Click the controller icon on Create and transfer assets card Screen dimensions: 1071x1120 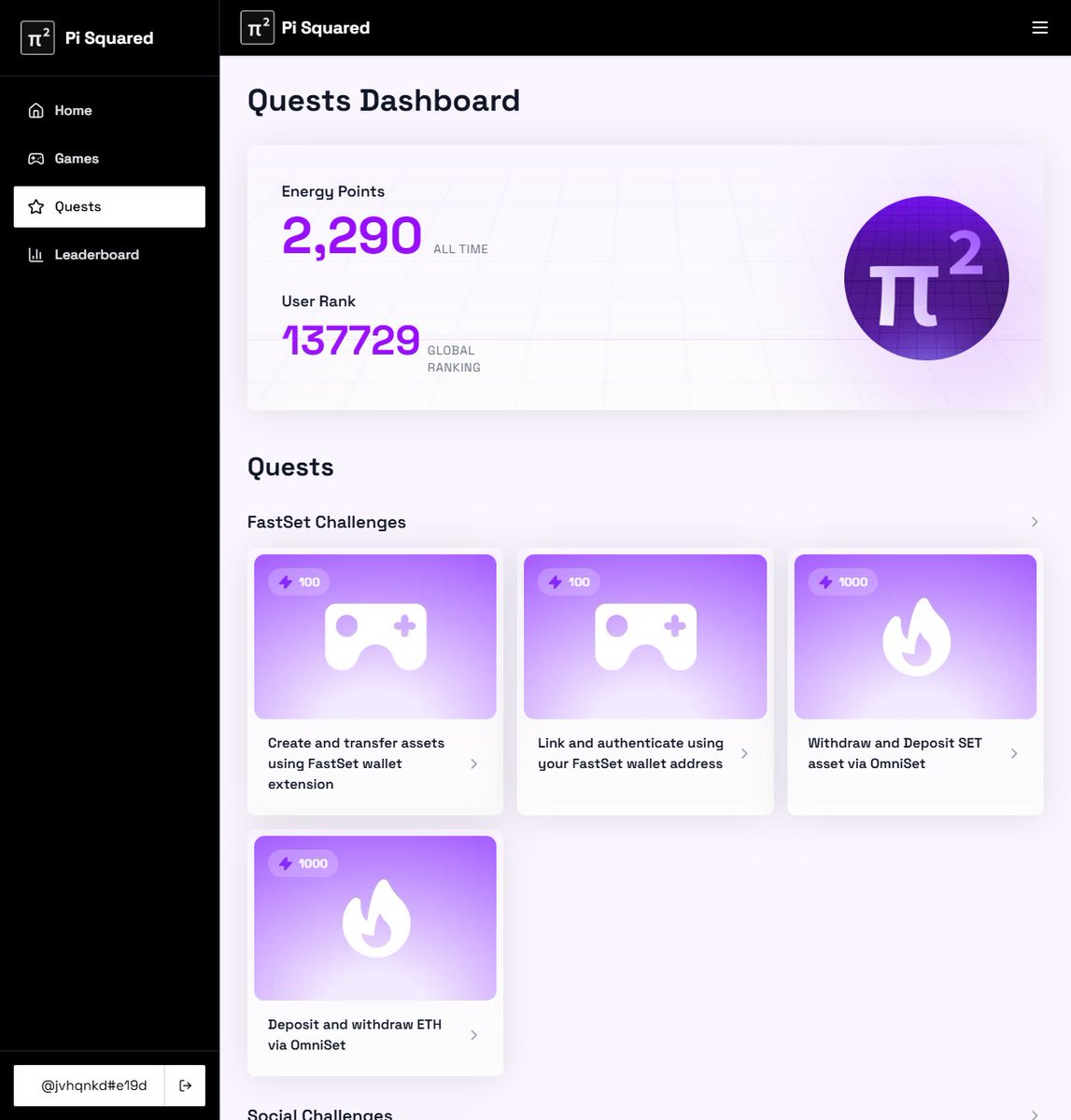pyautogui.click(x=375, y=637)
